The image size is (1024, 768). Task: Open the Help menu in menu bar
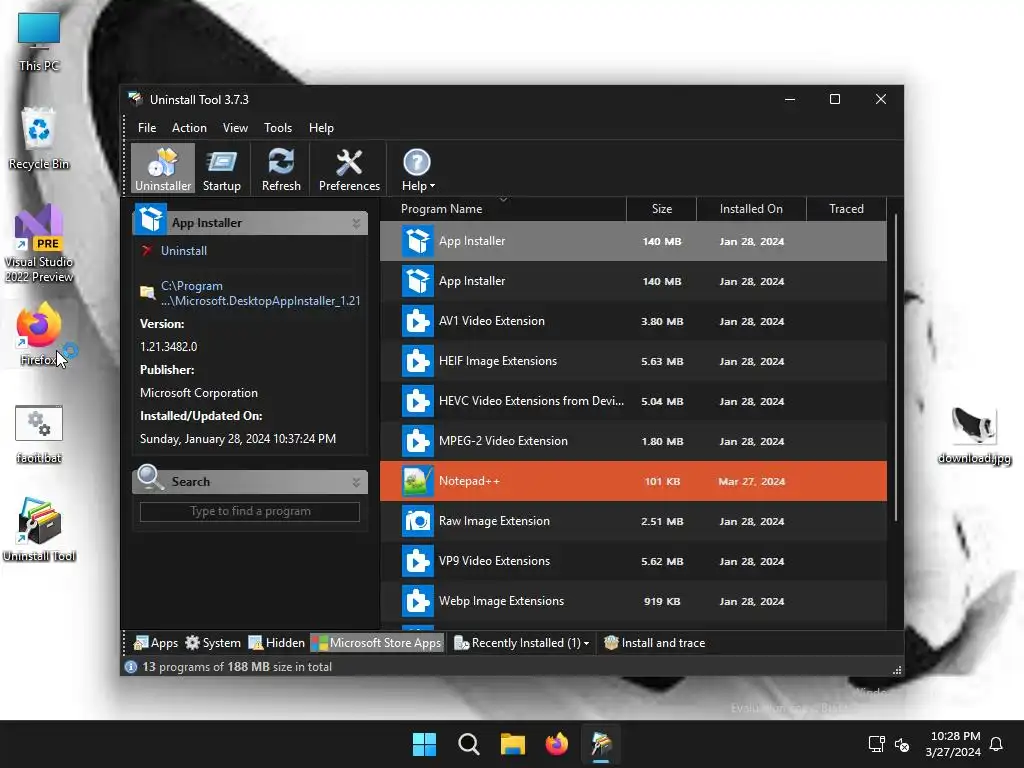coord(321,128)
